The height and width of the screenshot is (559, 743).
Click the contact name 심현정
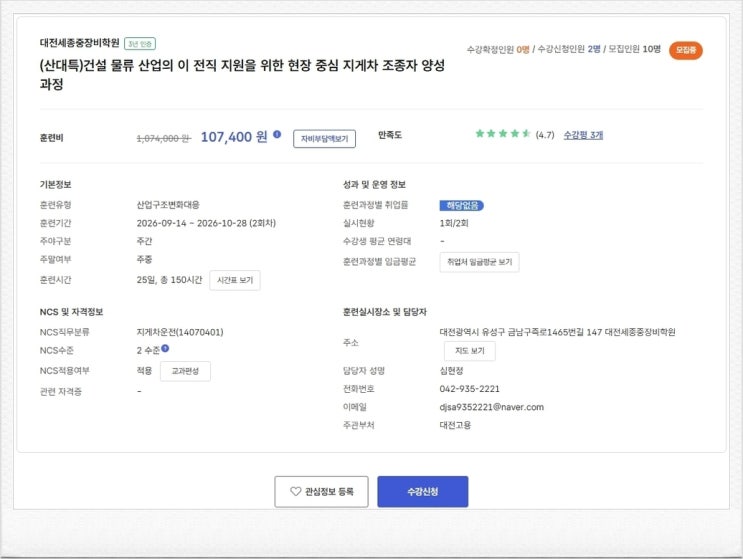[452, 371]
